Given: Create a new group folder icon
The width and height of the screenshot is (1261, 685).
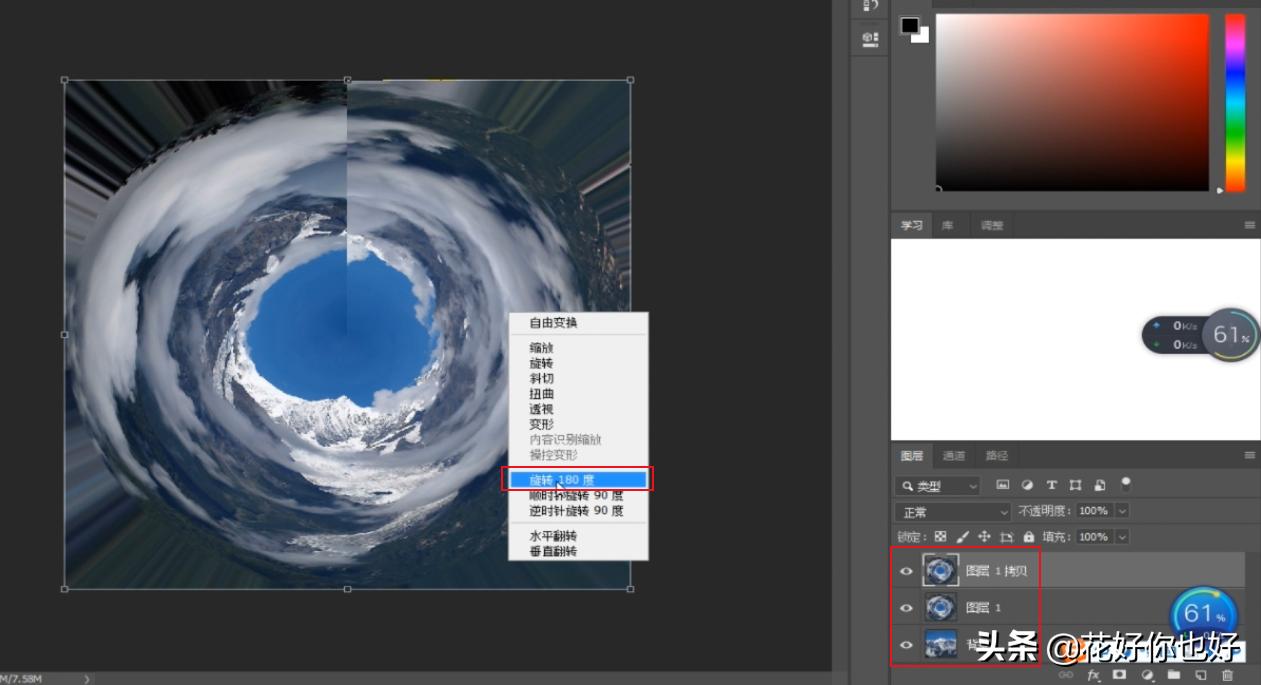Looking at the screenshot, I should 1174,676.
